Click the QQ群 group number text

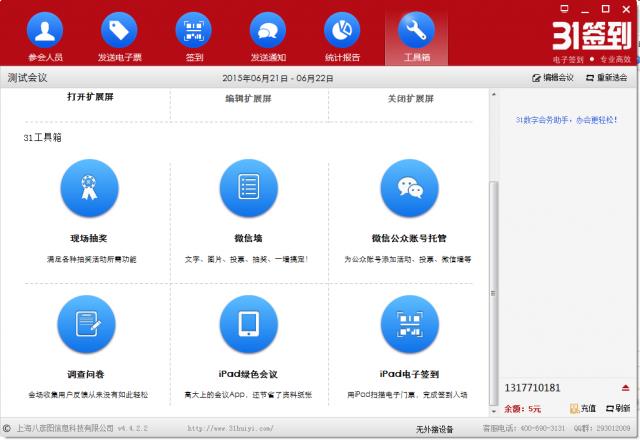point(602,428)
